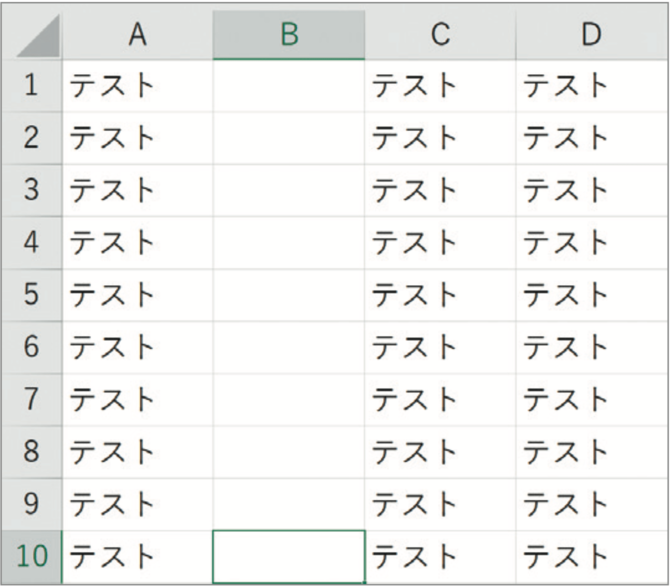Select row 5 header
670x587 pixels.
[32, 295]
